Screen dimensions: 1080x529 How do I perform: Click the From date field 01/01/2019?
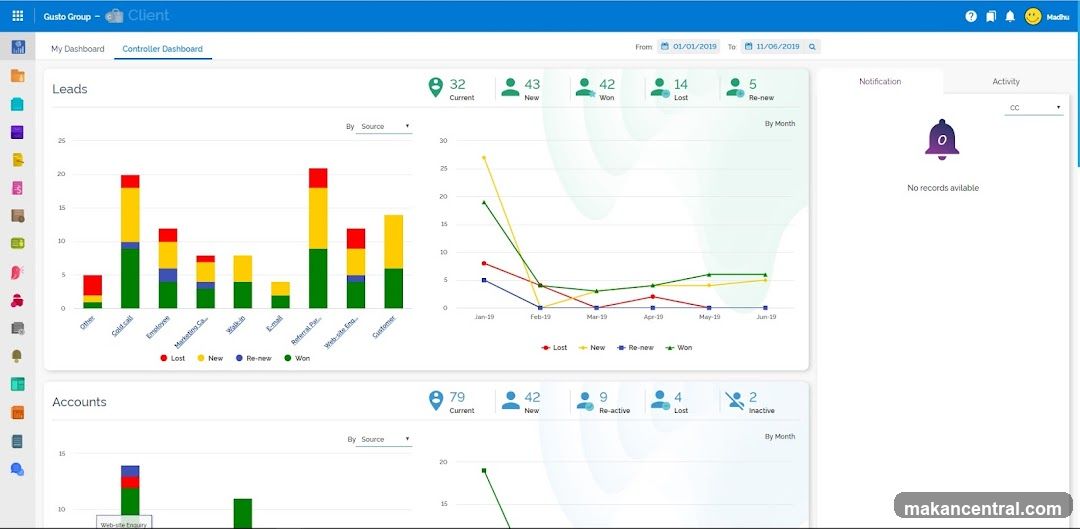[x=688, y=47]
